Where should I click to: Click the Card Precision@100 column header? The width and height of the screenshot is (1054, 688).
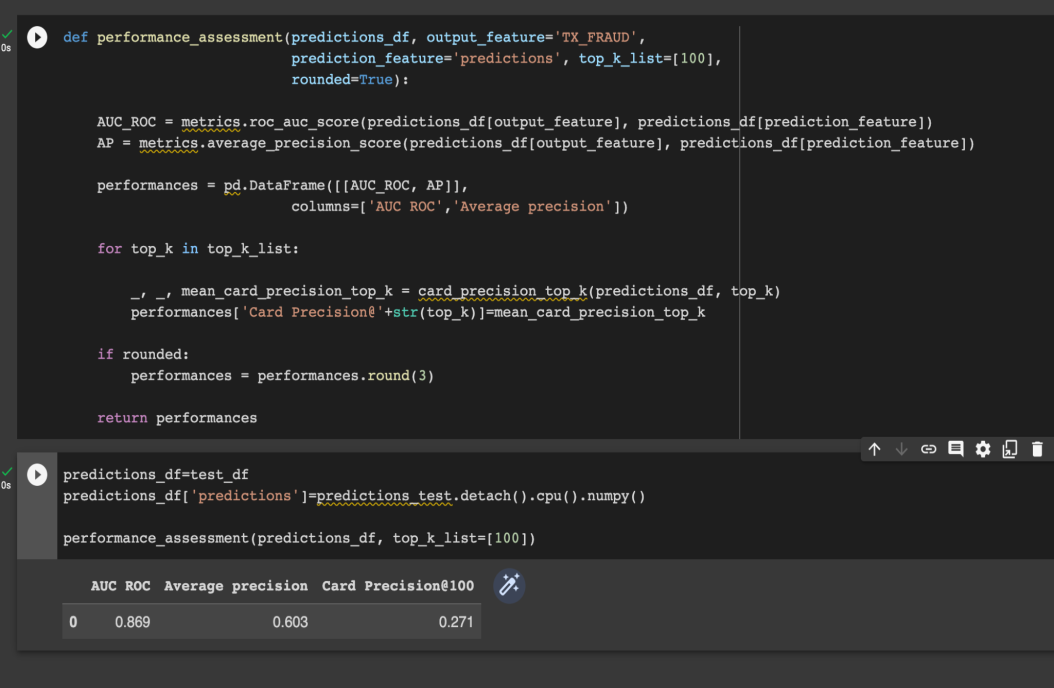coord(398,586)
